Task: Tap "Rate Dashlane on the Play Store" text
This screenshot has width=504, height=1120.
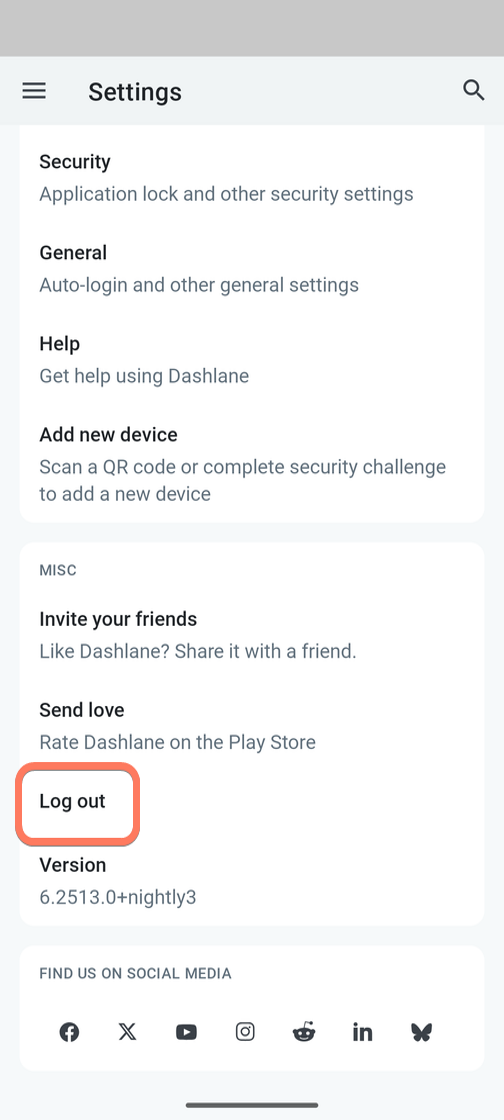Action: tap(178, 742)
